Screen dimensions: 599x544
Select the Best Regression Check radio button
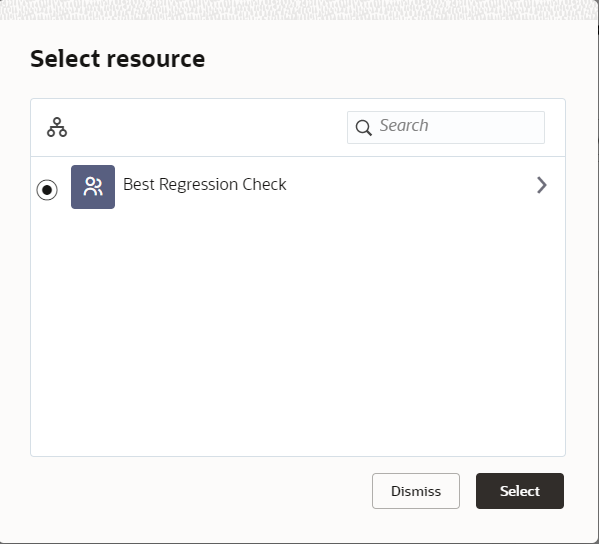tap(47, 189)
